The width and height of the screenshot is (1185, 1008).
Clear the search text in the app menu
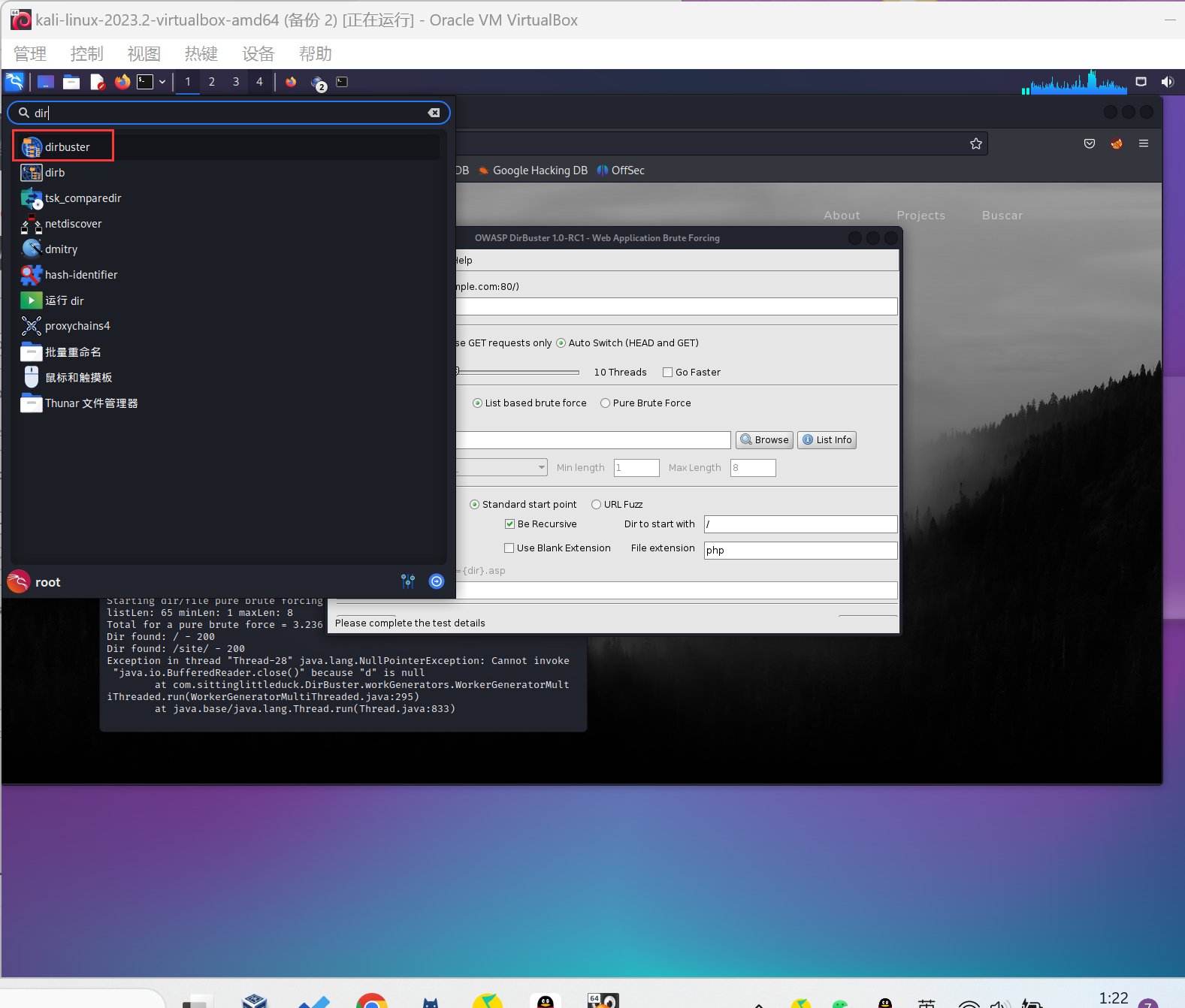tap(434, 113)
